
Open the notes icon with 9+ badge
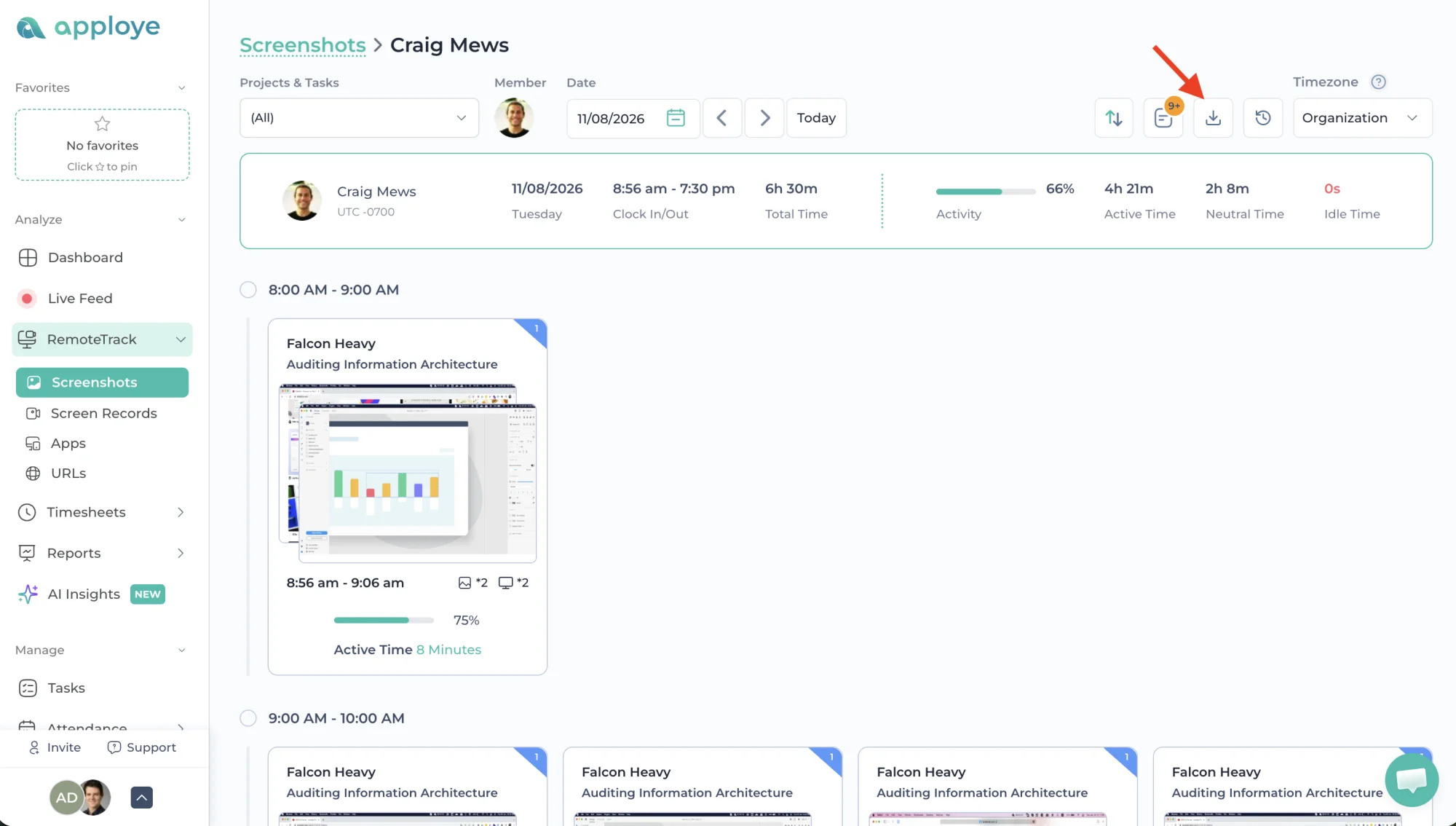tap(1163, 118)
